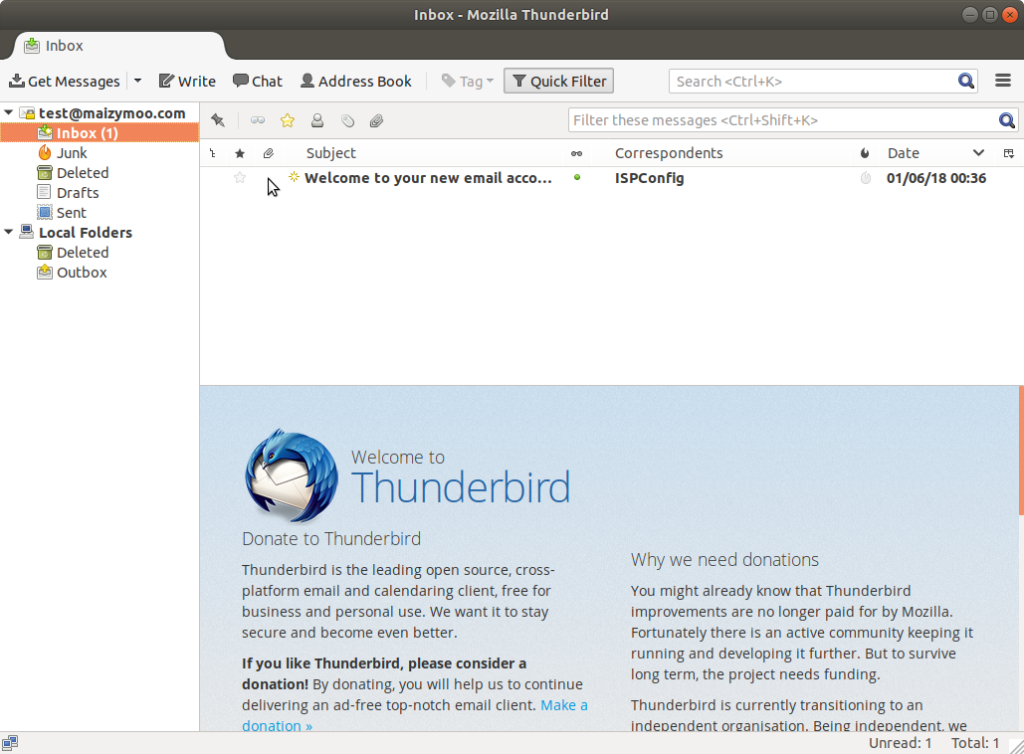Screen dimensions: 1024x754
Task: Toggle the tagged messages filter
Action: [347, 120]
